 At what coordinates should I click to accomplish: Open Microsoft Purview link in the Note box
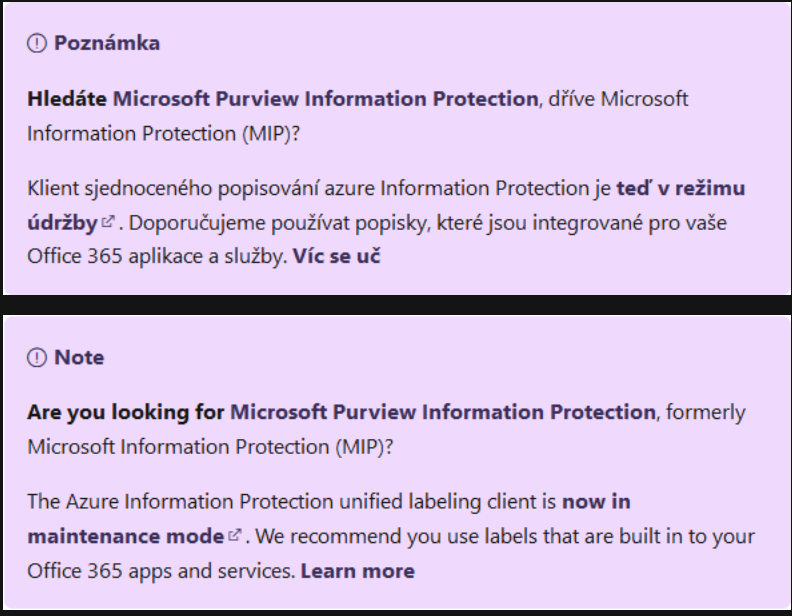click(442, 412)
